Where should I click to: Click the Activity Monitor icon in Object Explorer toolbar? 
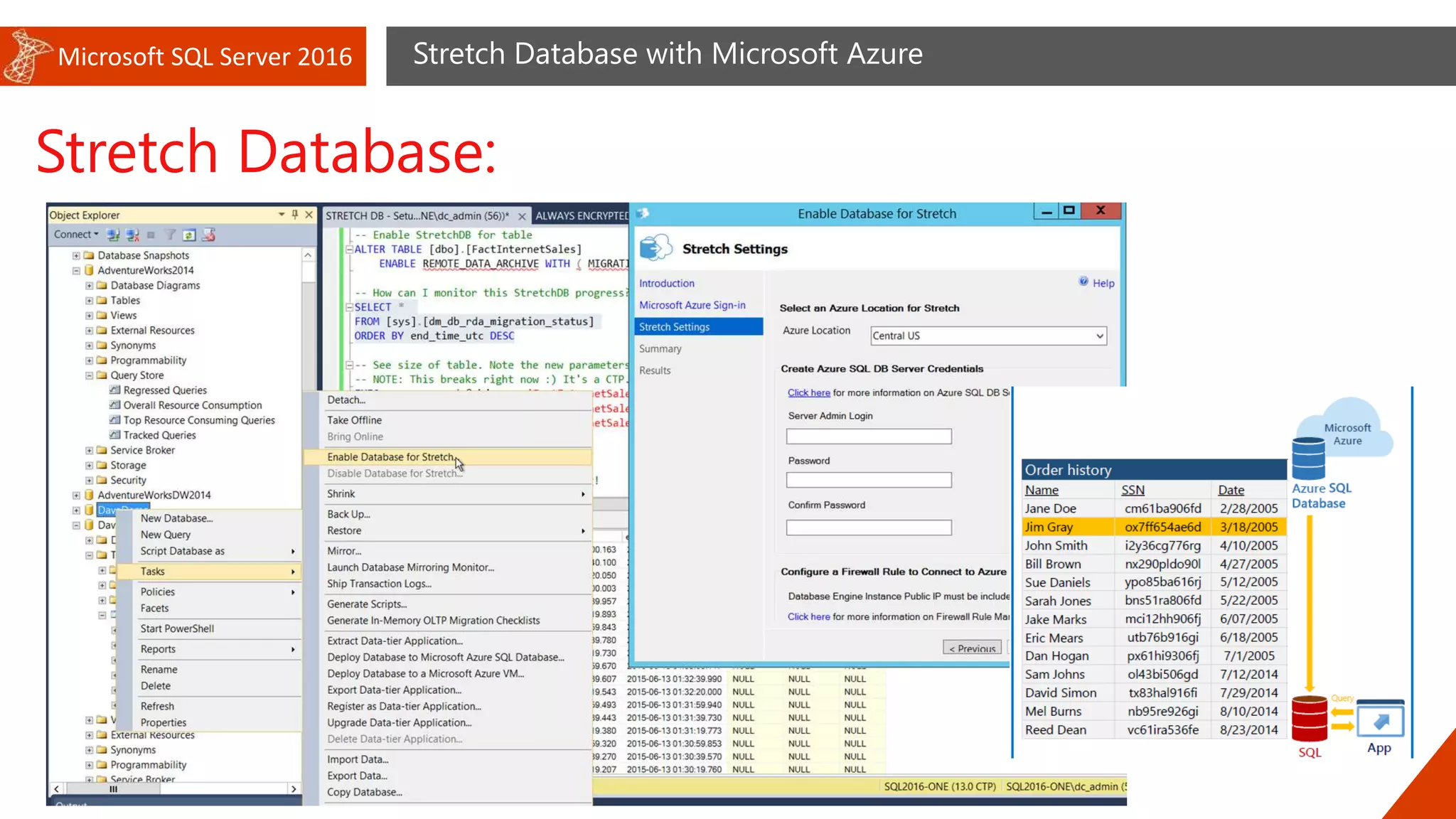click(208, 235)
